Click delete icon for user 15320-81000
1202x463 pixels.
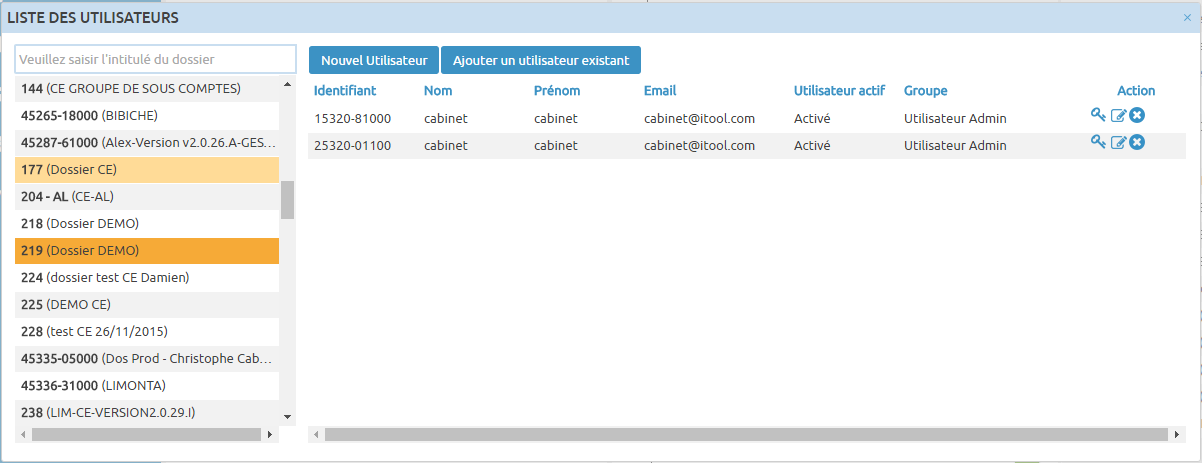pos(1137,116)
